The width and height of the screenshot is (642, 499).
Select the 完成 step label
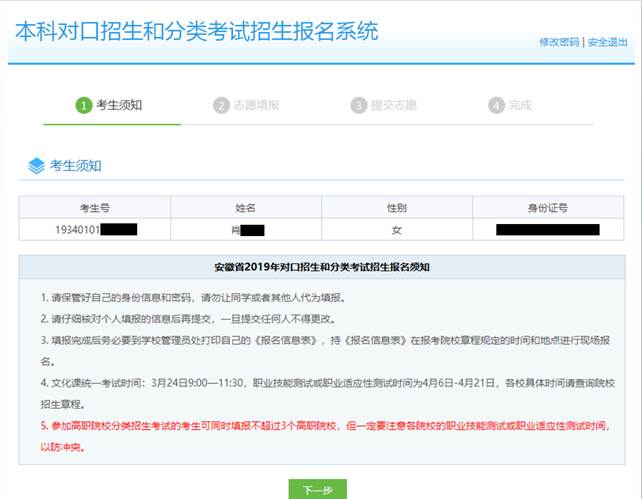click(x=520, y=105)
